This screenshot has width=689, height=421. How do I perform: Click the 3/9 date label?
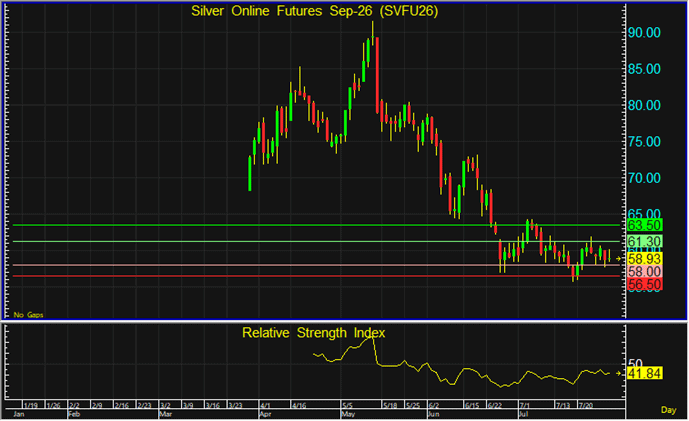188,405
